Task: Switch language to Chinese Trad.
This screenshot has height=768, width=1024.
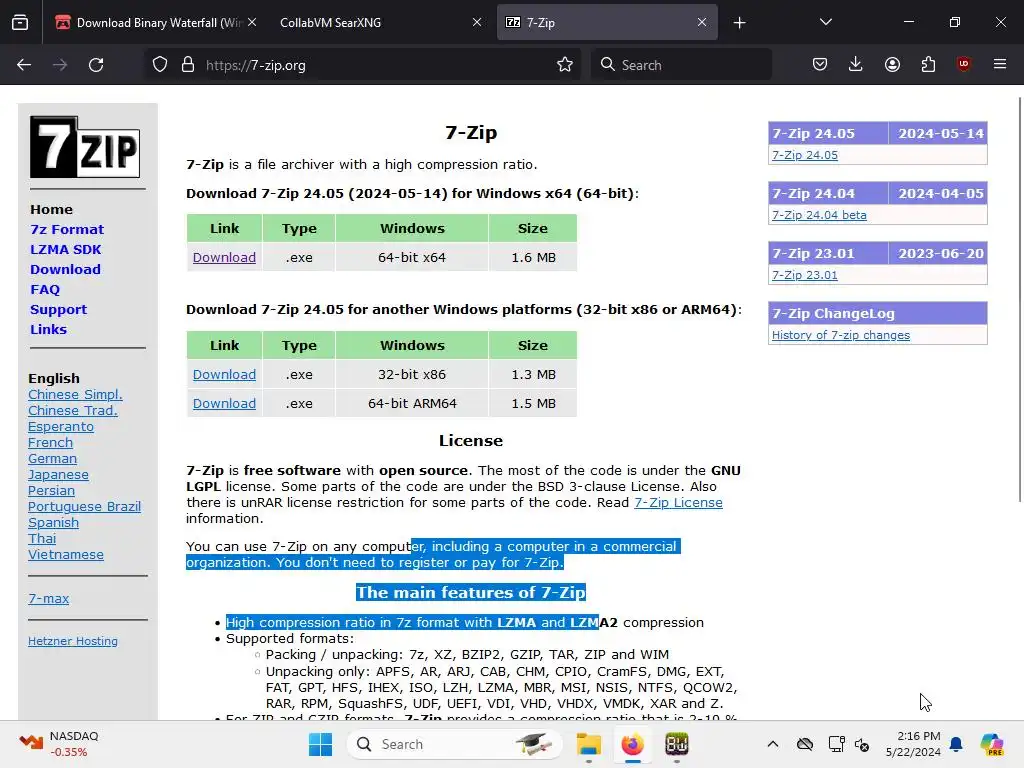Action: point(72,411)
